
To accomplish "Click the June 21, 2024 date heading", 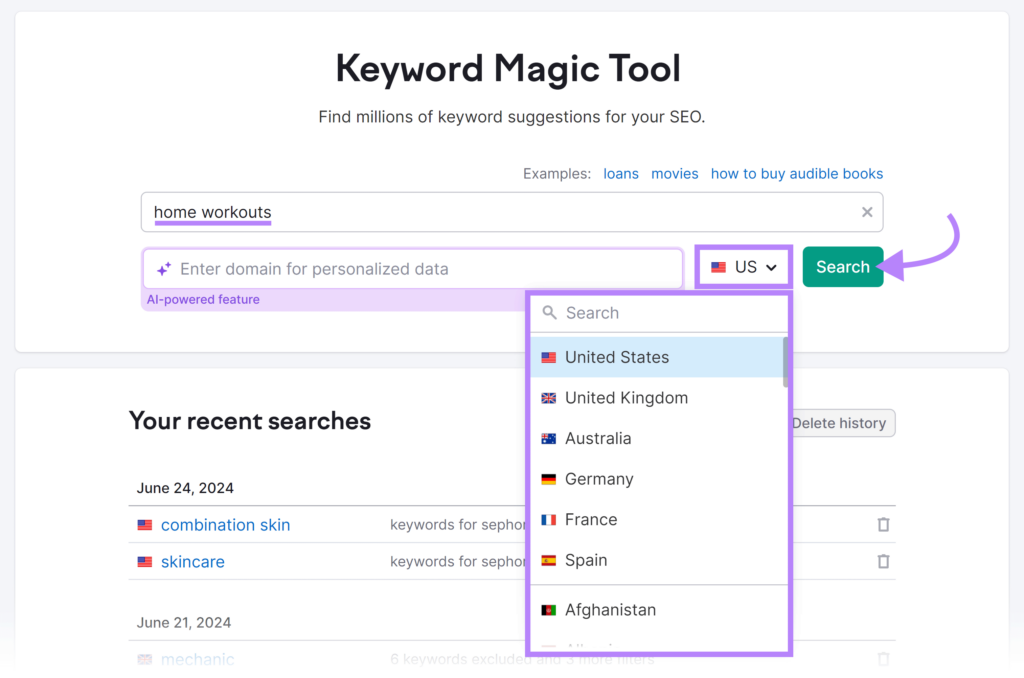I will coord(184,622).
